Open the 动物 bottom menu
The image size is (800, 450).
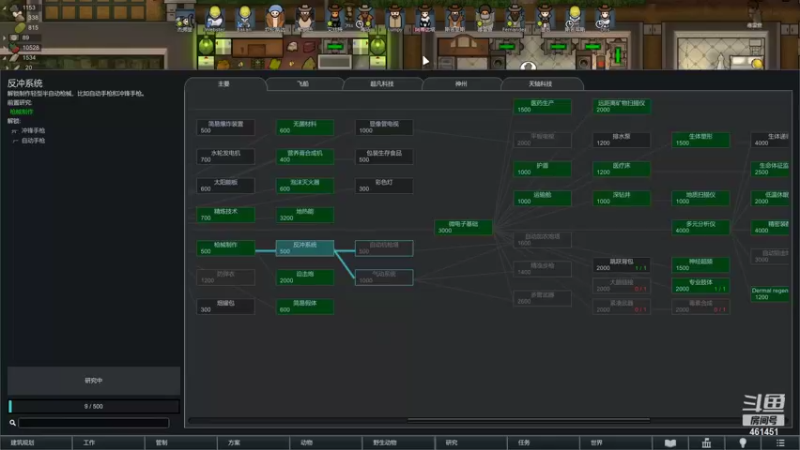point(326,443)
